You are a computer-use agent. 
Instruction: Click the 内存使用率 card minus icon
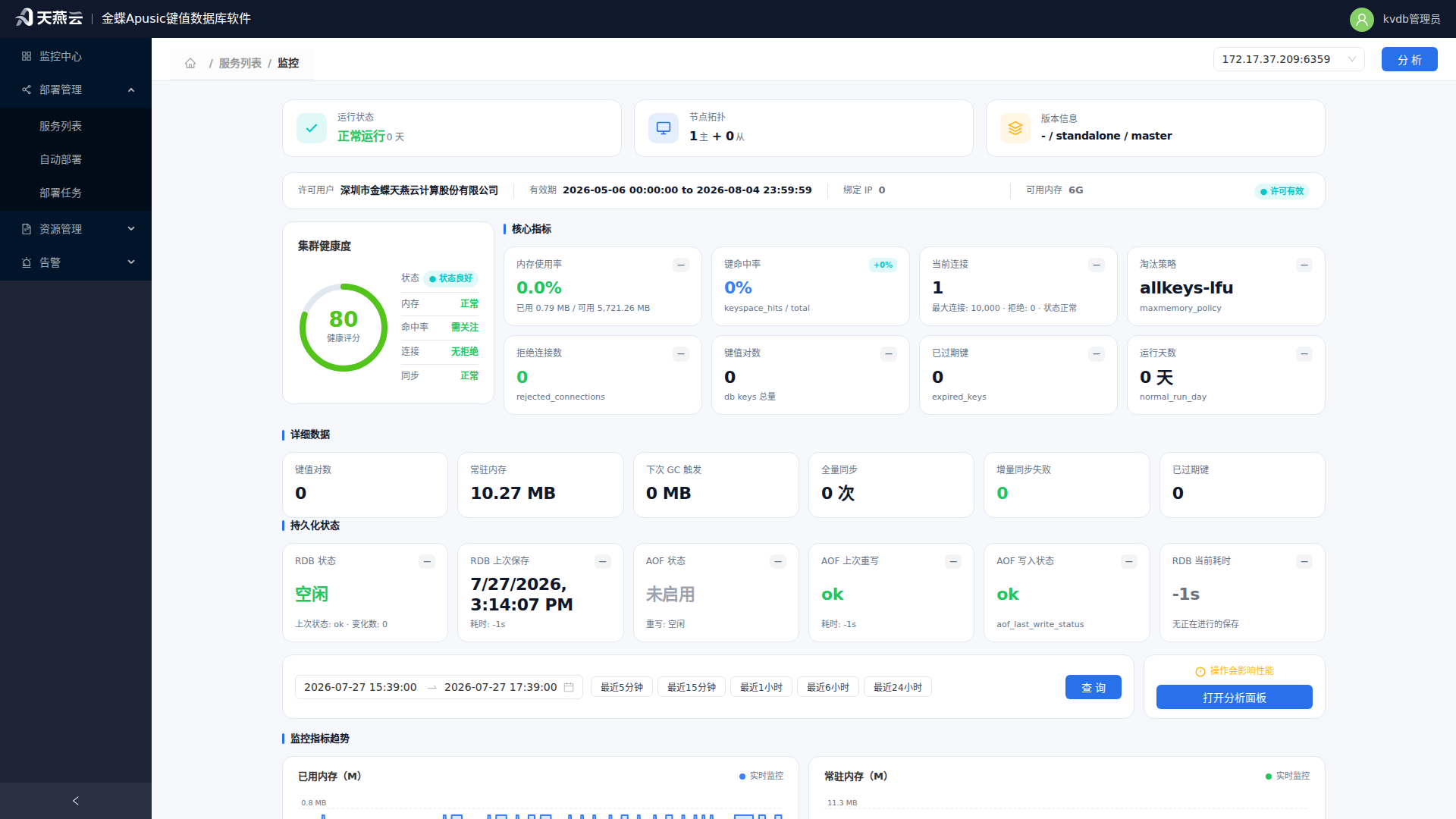coord(681,265)
